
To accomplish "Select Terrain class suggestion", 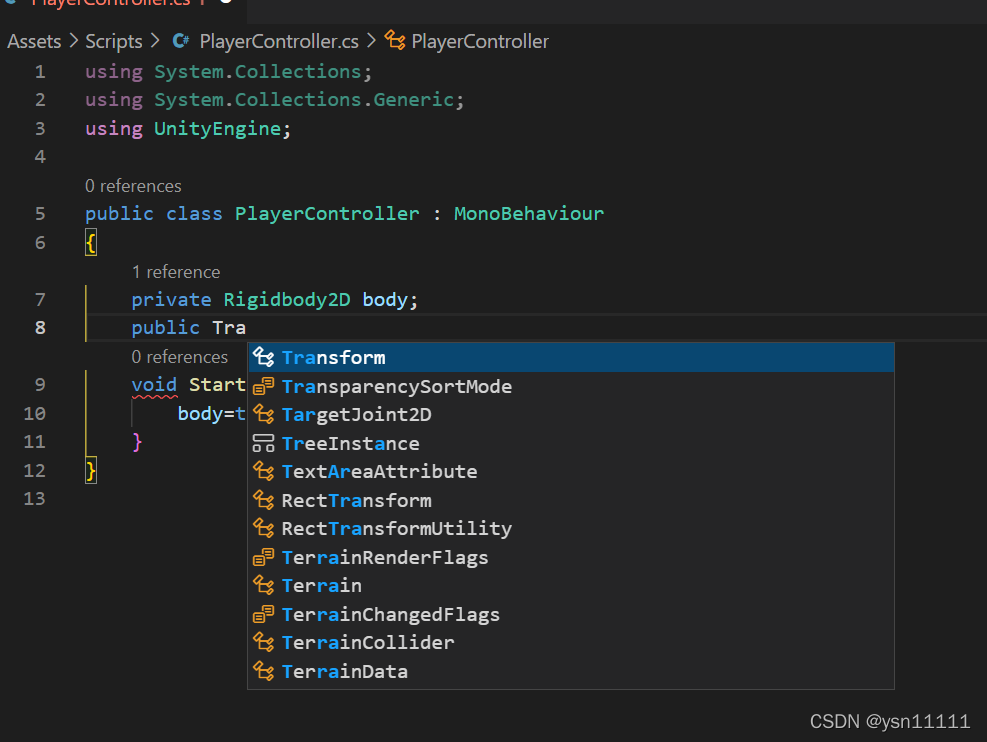I will tap(572, 586).
